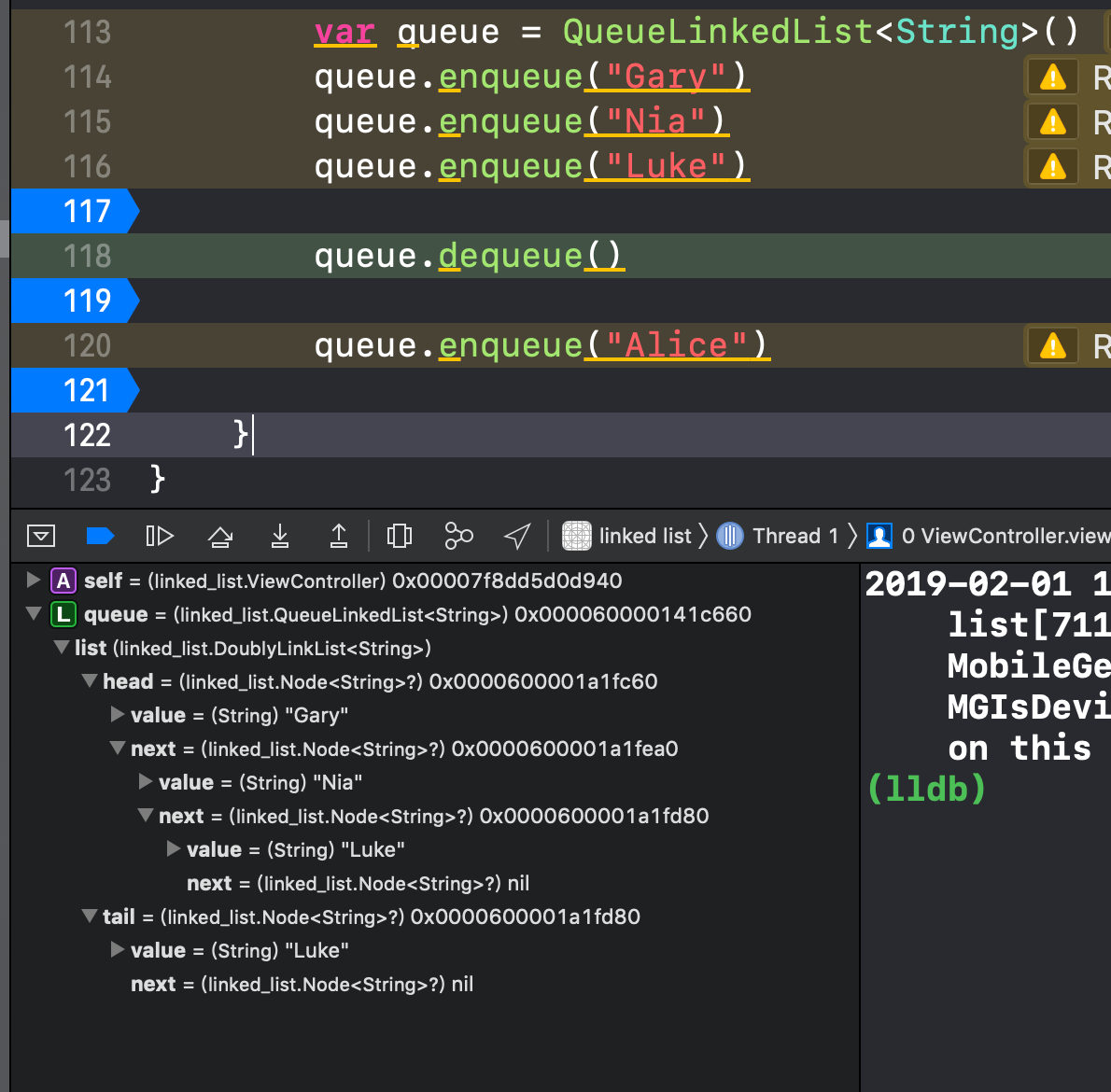The image size is (1111, 1092).
Task: Select the Step Into icon
Action: pos(279,536)
